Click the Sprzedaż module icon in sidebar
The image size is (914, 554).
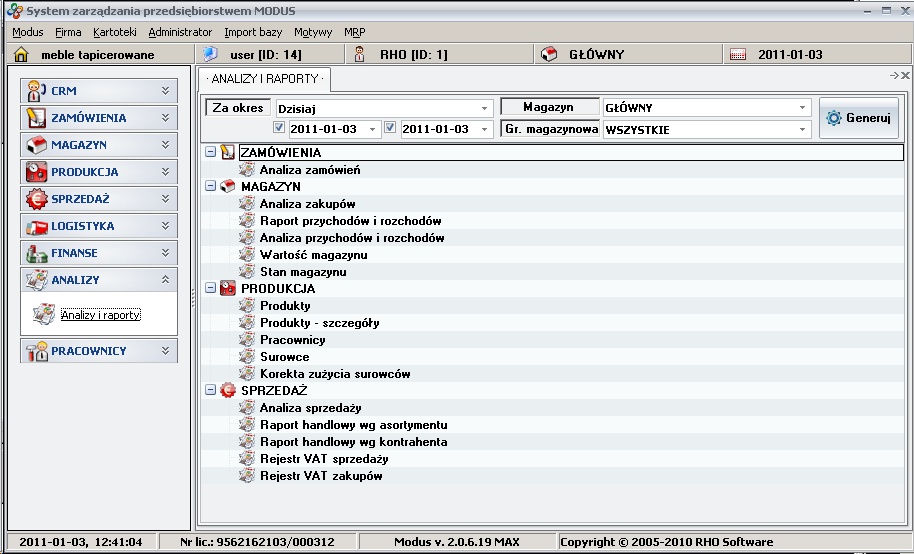tap(36, 199)
